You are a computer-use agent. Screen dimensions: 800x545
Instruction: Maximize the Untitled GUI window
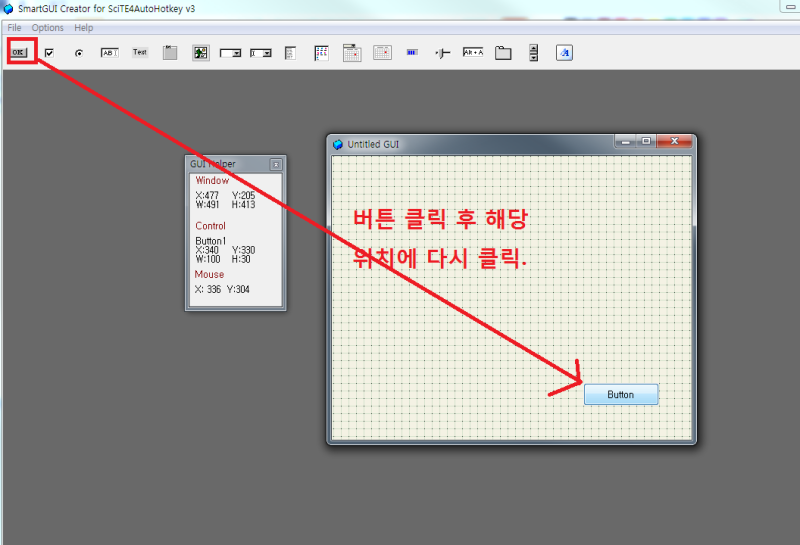click(x=646, y=141)
